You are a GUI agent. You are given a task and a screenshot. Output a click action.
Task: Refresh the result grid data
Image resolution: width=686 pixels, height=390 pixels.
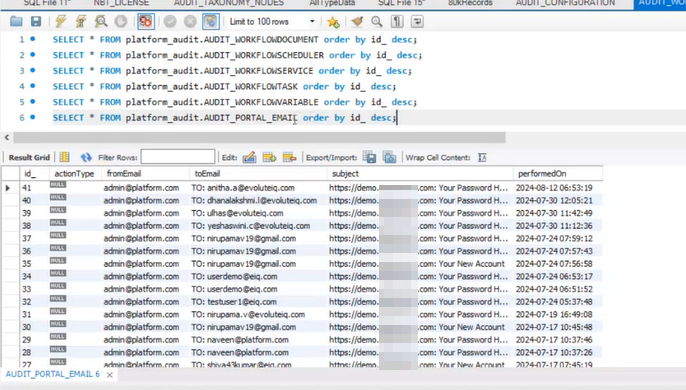pyautogui.click(x=86, y=157)
